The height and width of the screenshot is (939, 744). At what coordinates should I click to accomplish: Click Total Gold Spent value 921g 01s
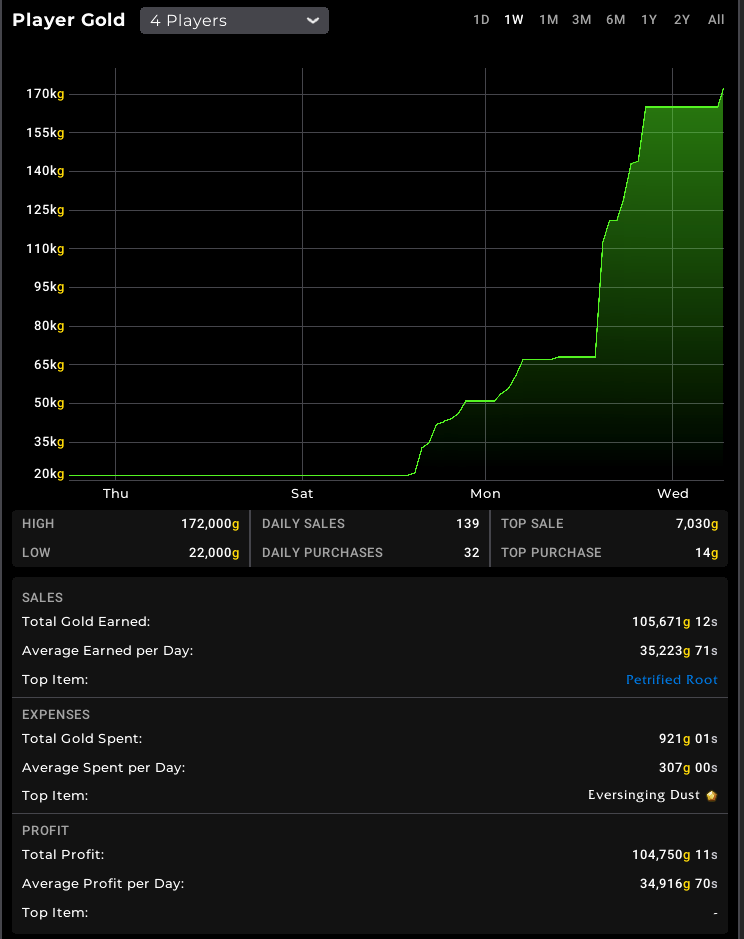click(688, 738)
